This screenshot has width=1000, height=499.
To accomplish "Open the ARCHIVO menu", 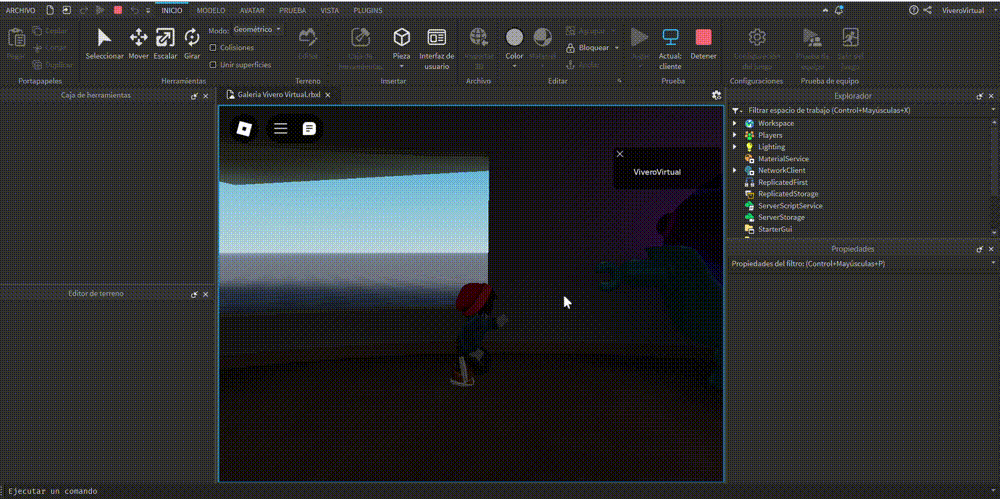I will pos(20,9).
